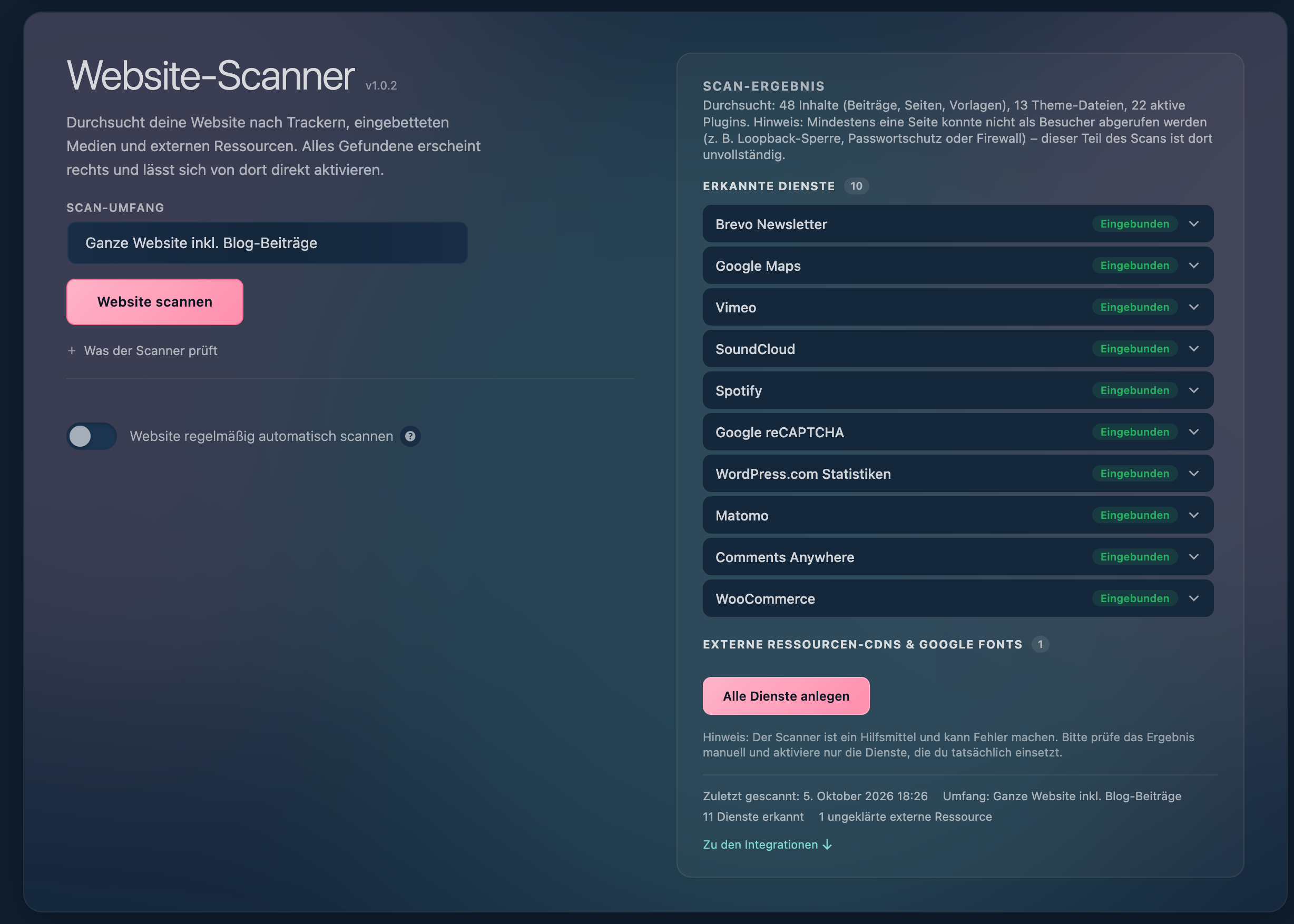
Task: Click the 'Umfang: Ganze Website inkl. Blog-Beiträge' text
Action: click(1062, 796)
